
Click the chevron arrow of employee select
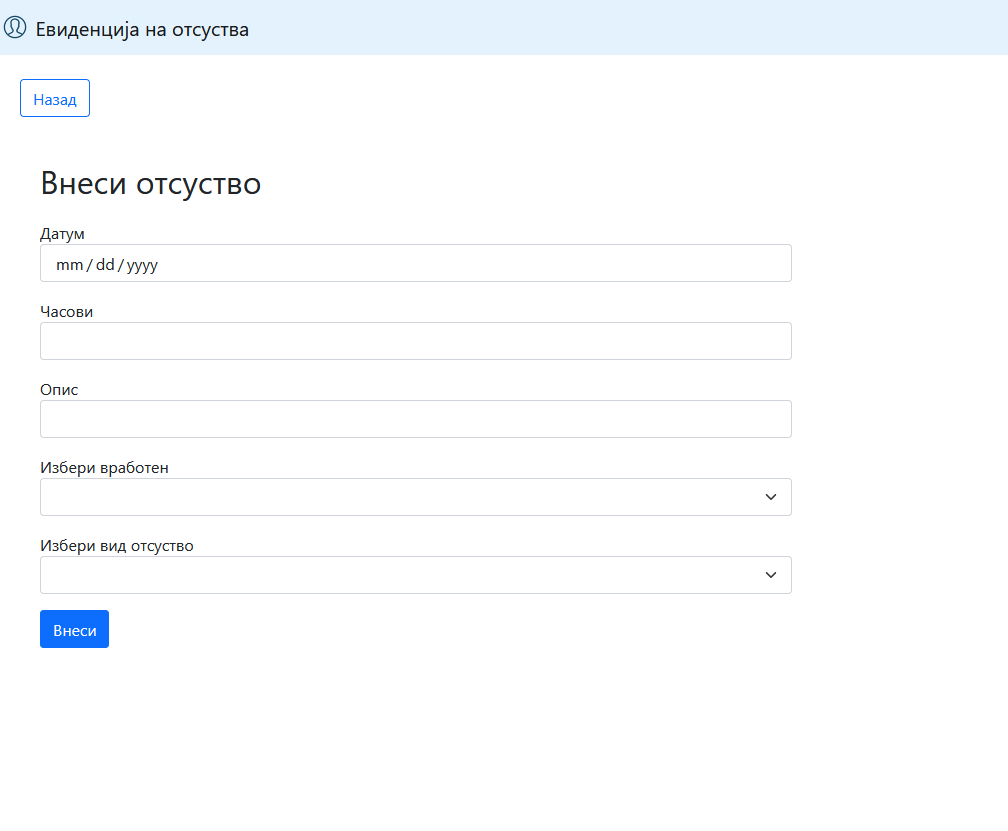(770, 498)
